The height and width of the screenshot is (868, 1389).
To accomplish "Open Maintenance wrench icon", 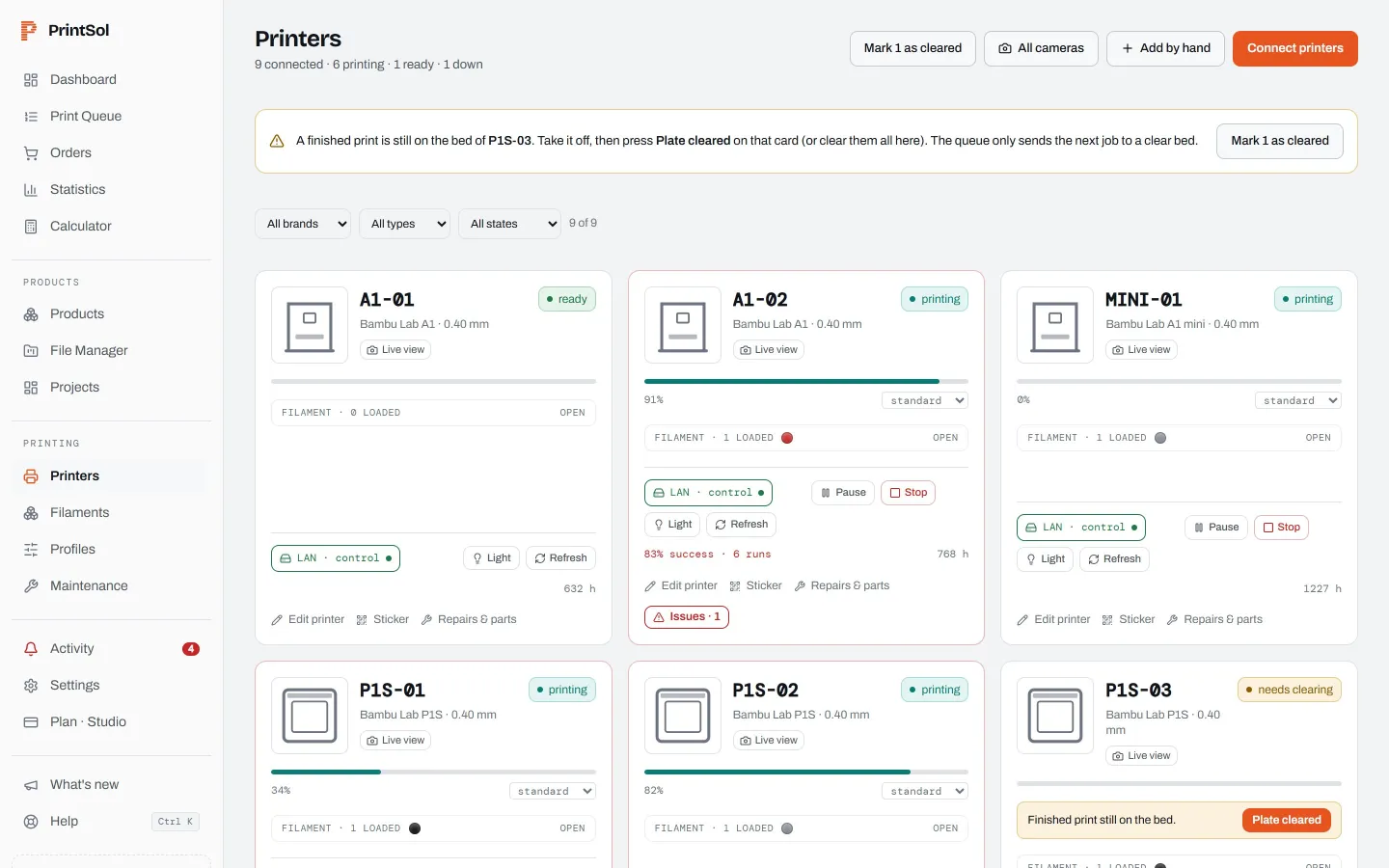I will [31, 586].
